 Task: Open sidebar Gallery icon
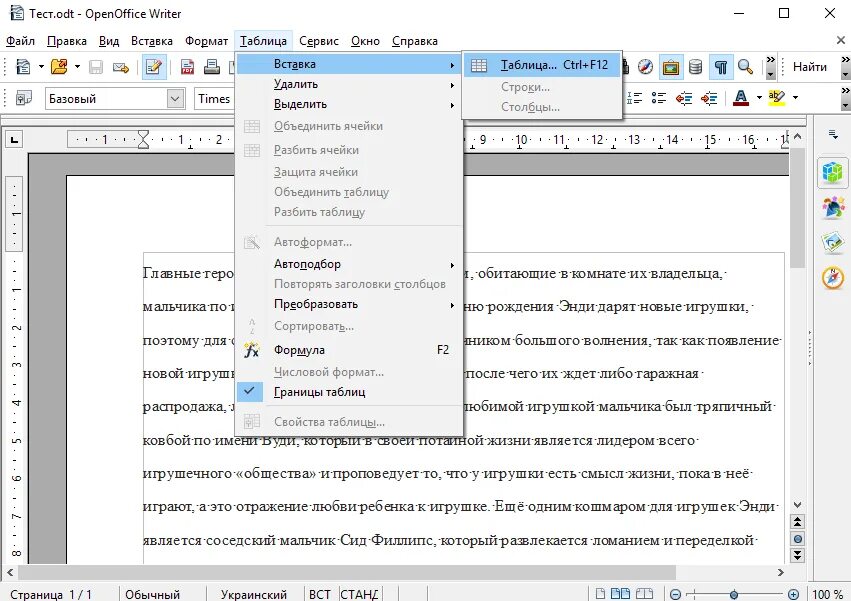pyautogui.click(x=833, y=243)
